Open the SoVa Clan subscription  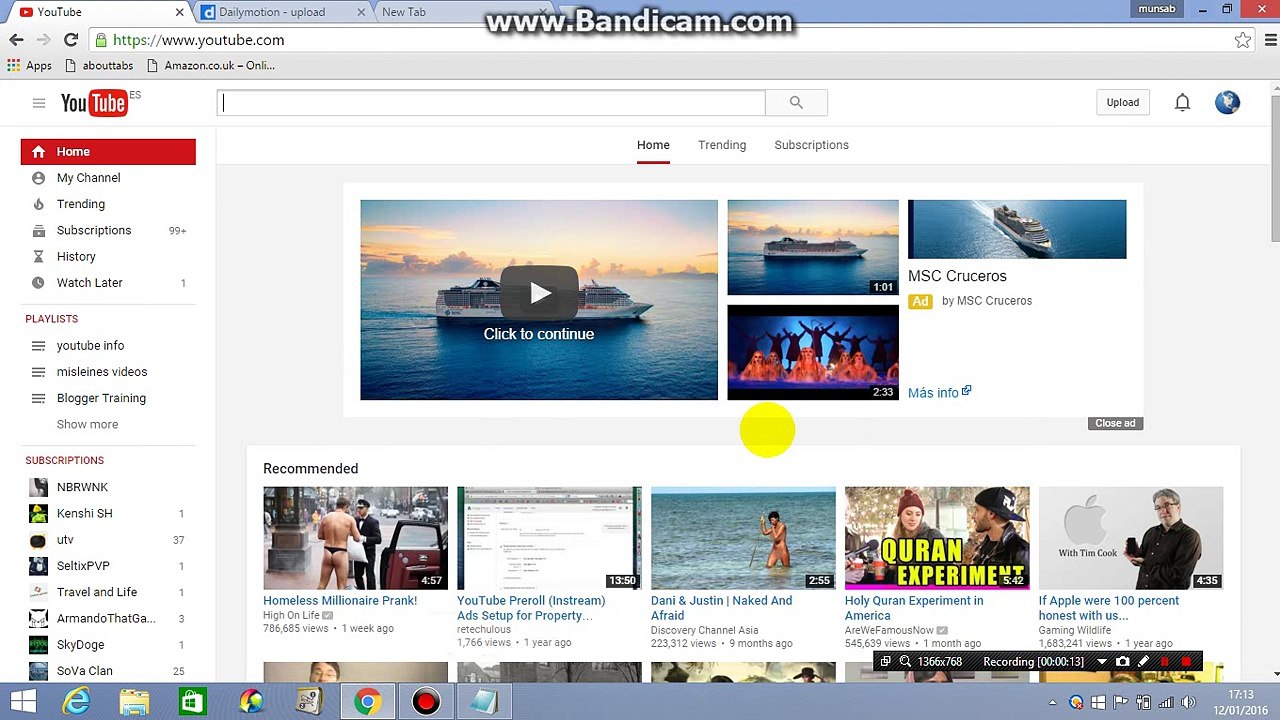[x=108, y=671]
